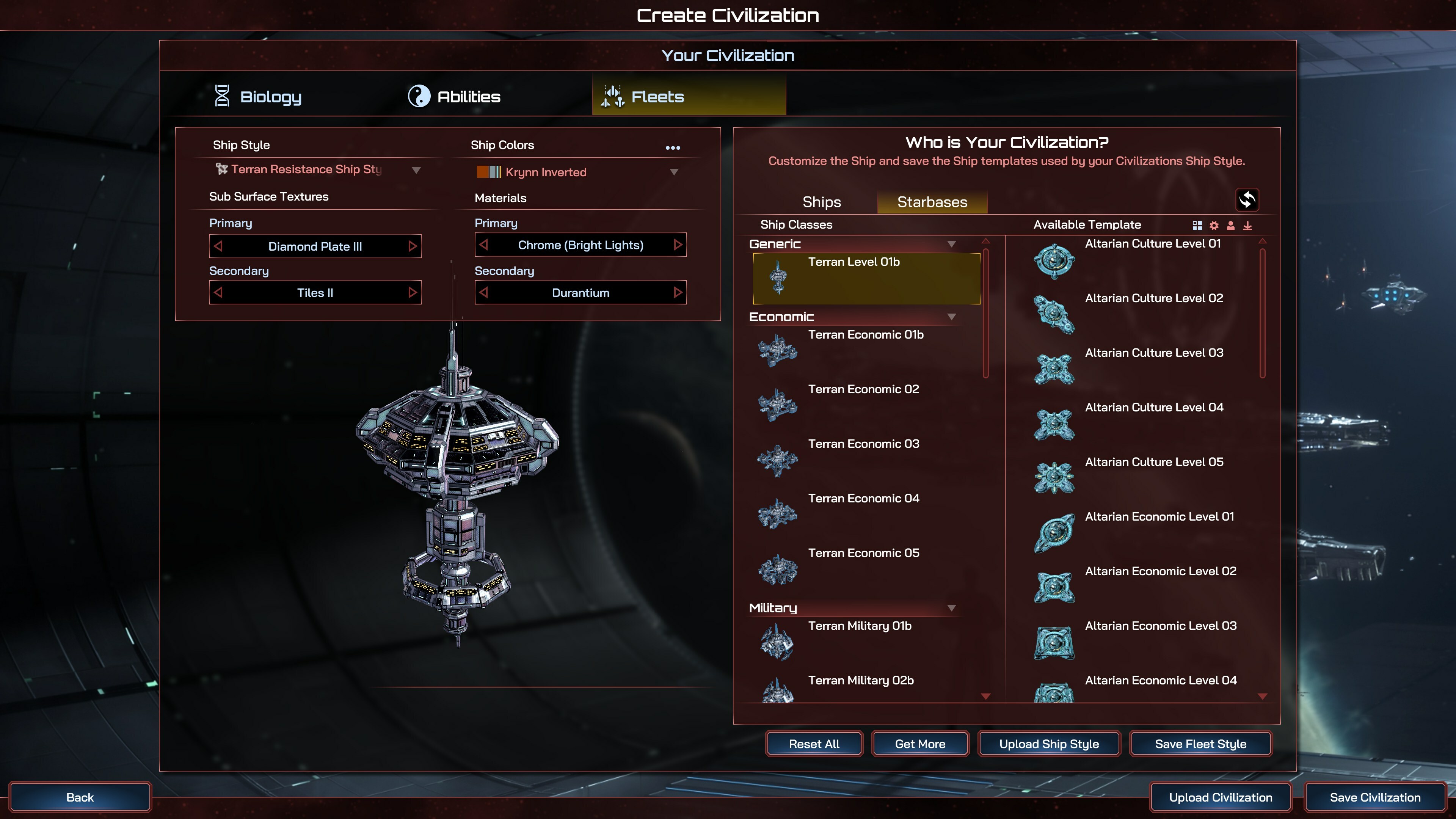This screenshot has width=1456, height=819.
Task: Click the downloaded templates filter icon
Action: 1247,226
